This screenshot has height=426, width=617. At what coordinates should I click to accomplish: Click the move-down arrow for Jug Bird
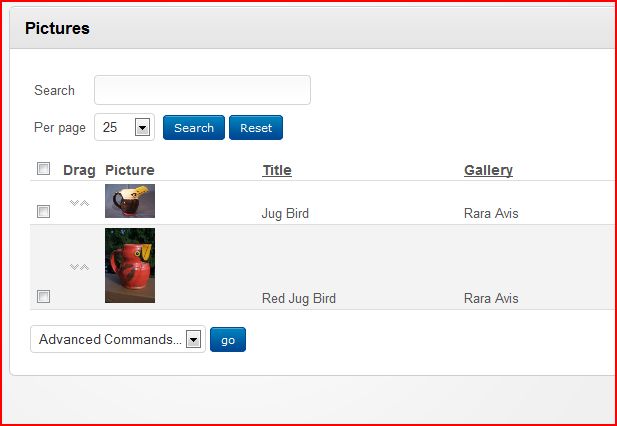click(74, 203)
